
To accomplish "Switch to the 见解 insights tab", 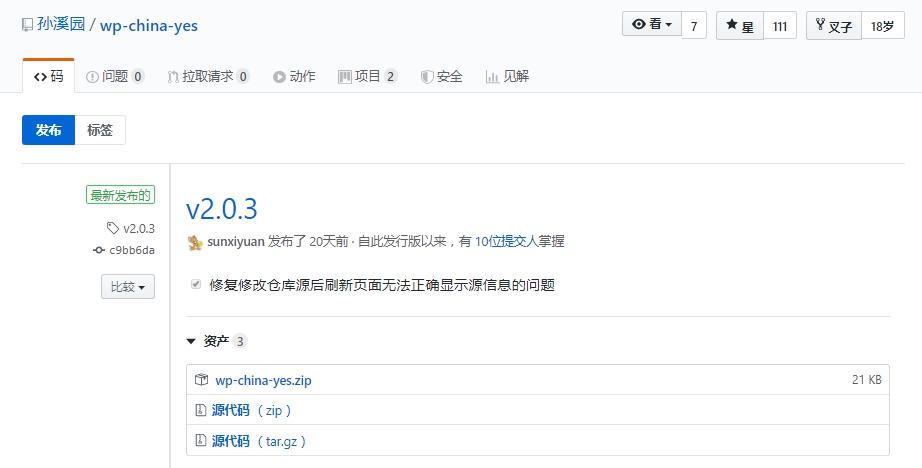I will [x=507, y=76].
